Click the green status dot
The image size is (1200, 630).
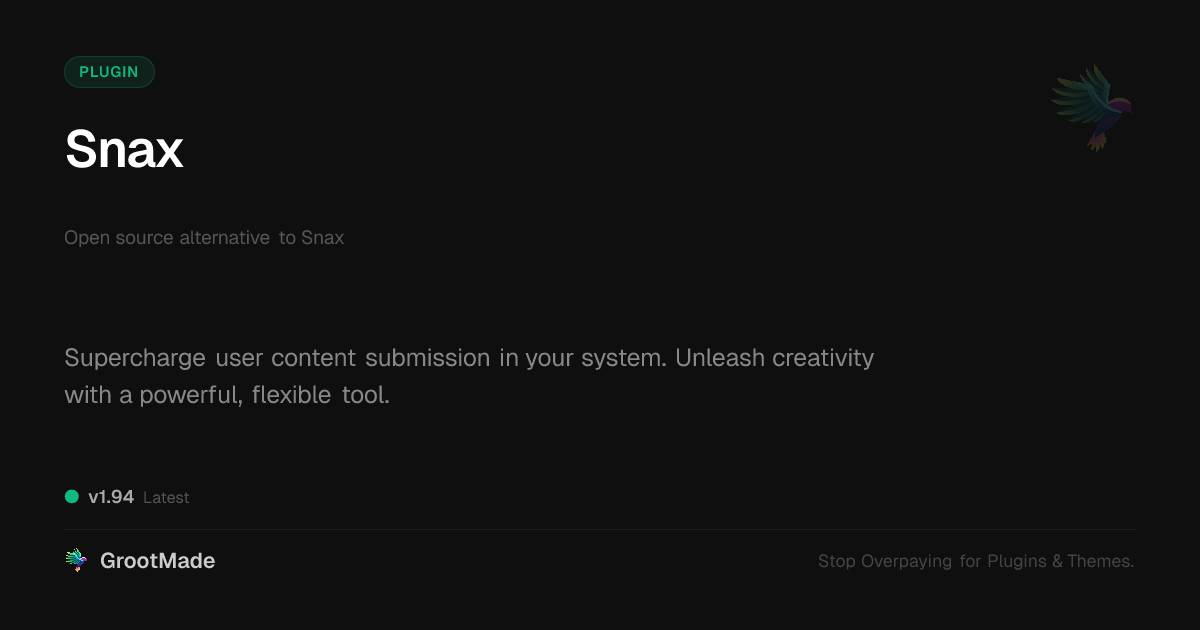tap(72, 497)
